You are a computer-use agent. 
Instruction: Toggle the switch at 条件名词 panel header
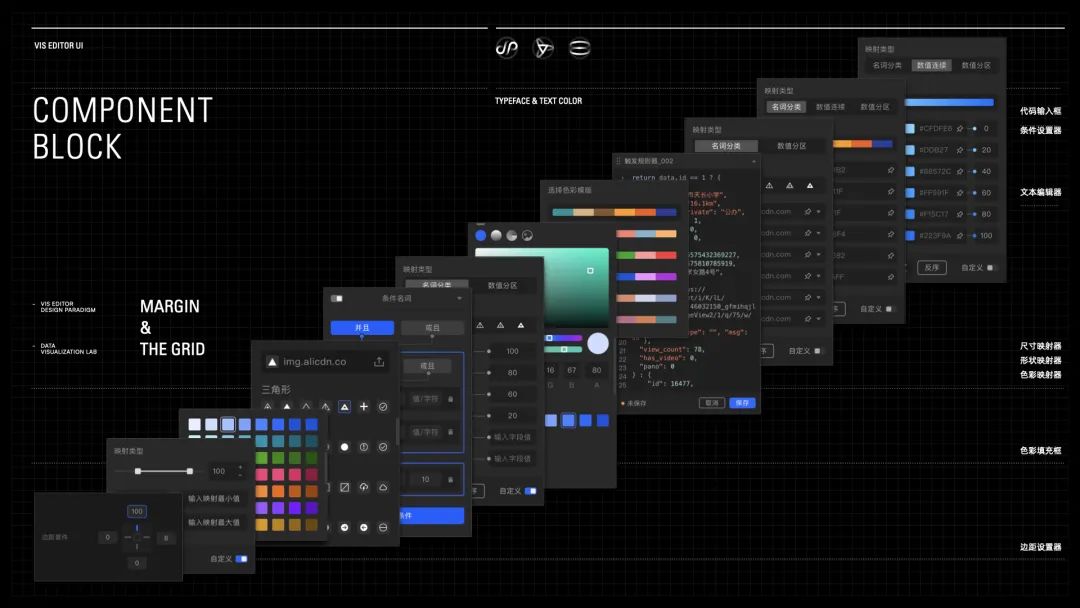[337, 298]
